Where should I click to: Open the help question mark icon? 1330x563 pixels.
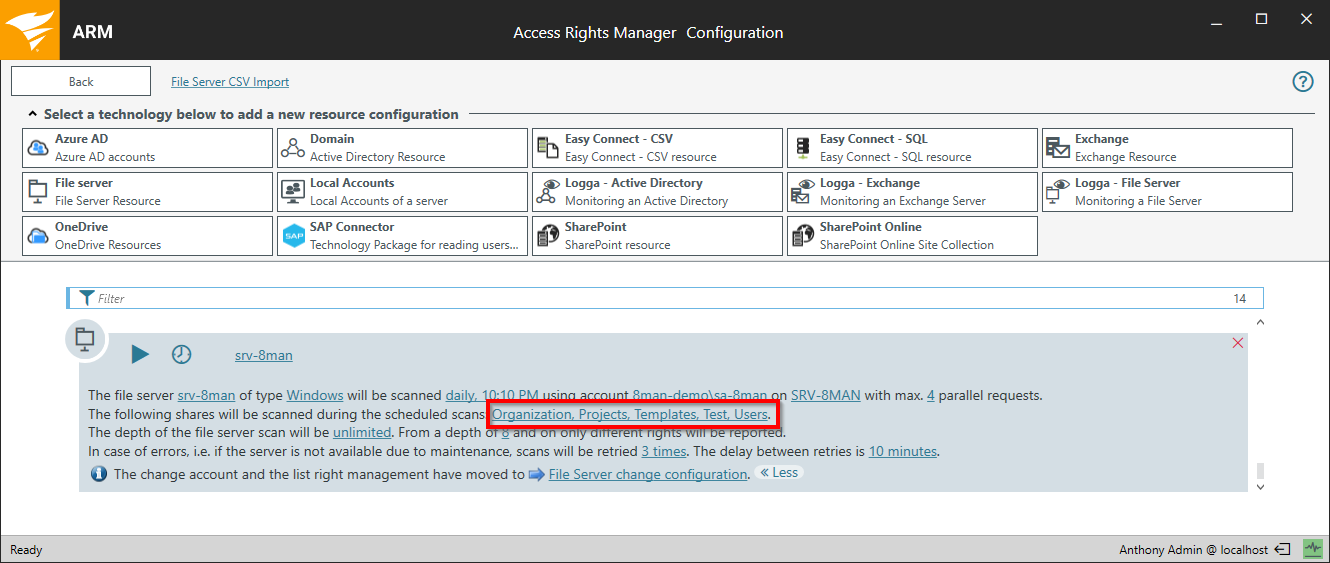point(1303,82)
